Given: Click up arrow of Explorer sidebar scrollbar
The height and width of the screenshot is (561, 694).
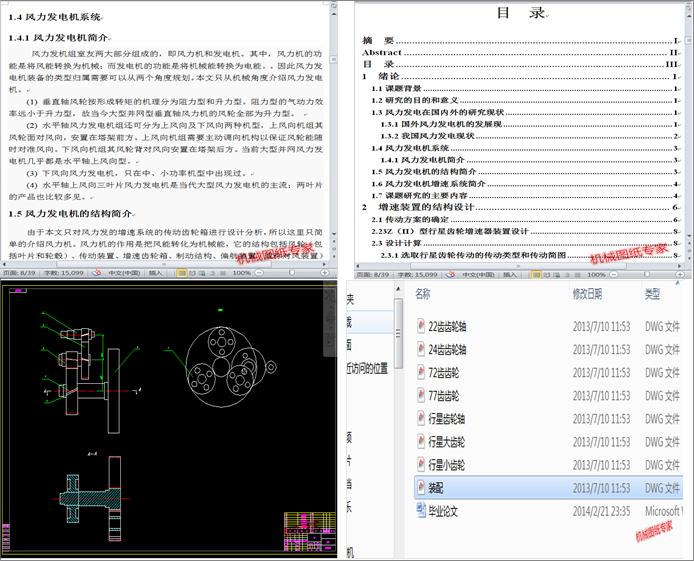Looking at the screenshot, I should 398,288.
